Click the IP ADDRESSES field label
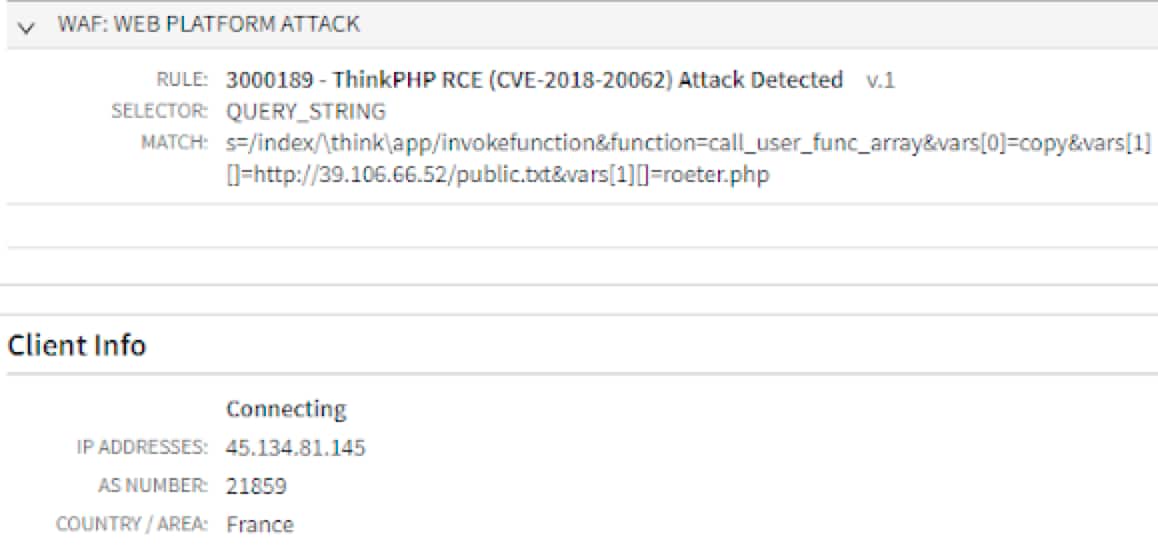 (142, 447)
